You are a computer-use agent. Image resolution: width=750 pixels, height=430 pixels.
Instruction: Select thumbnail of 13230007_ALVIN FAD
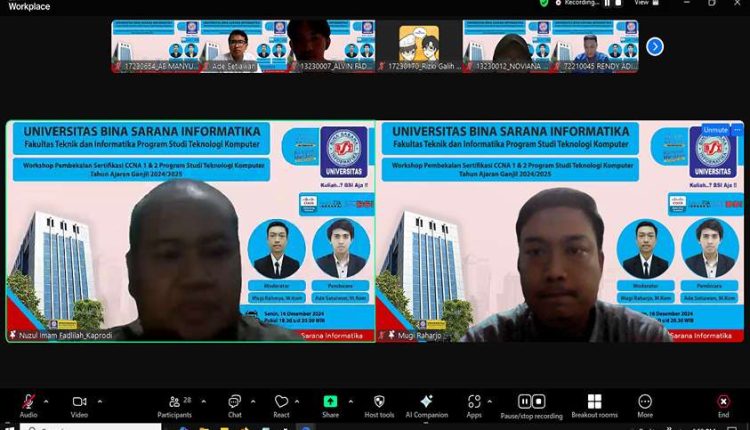[x=331, y=46]
